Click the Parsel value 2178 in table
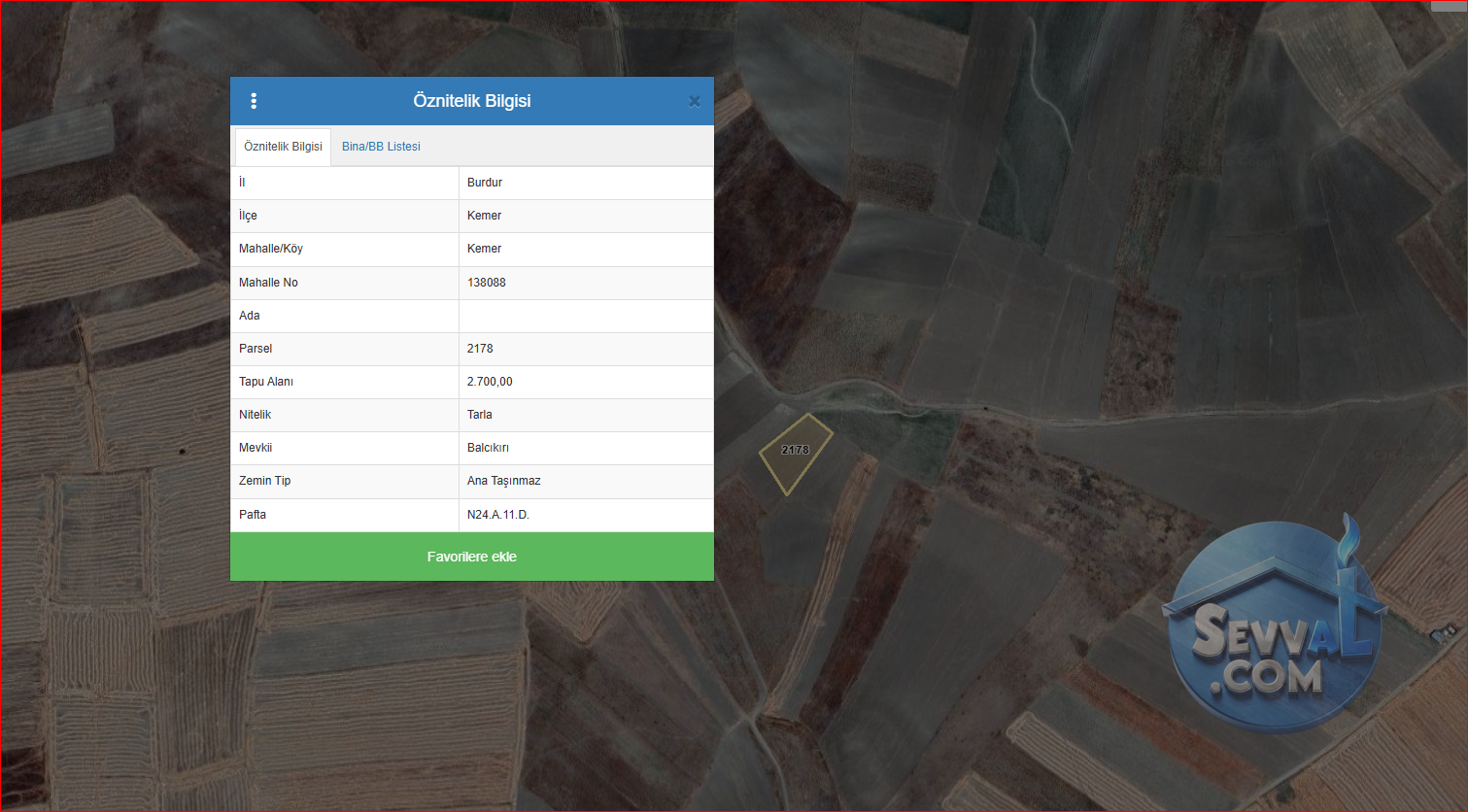The height and width of the screenshot is (812, 1468). click(x=480, y=349)
